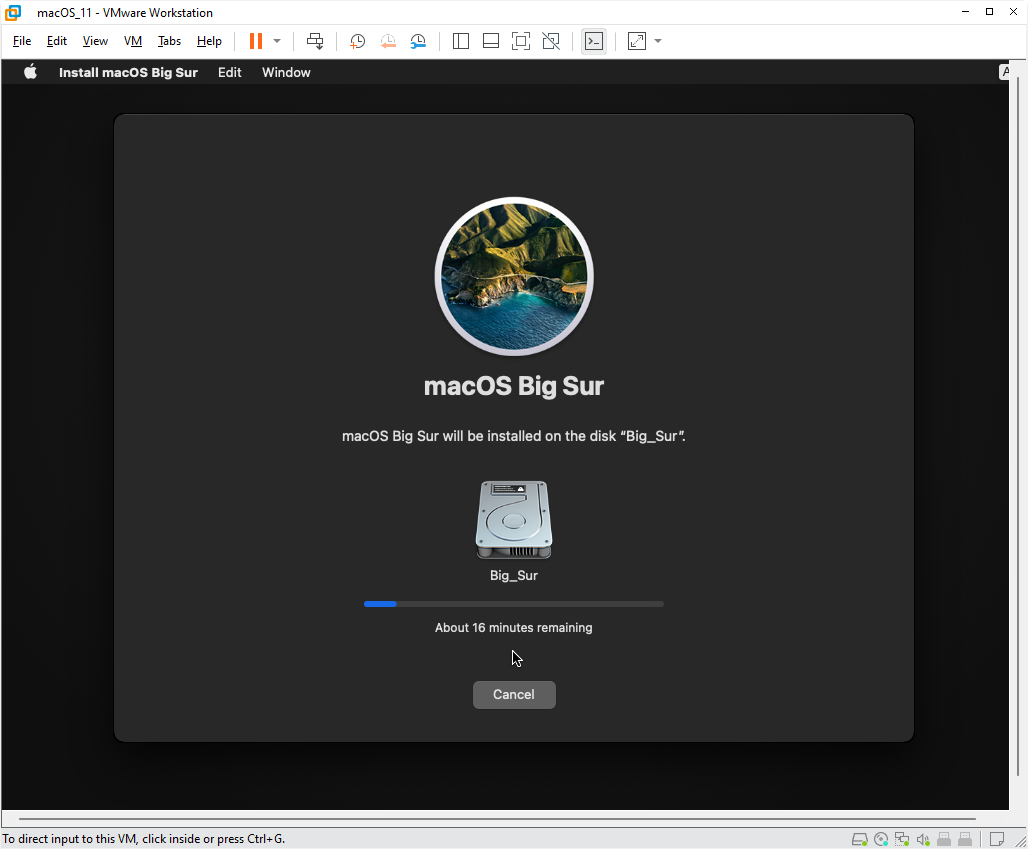Minimize the VMware Workstation window
The height and width of the screenshot is (849, 1028).
[x=965, y=12]
